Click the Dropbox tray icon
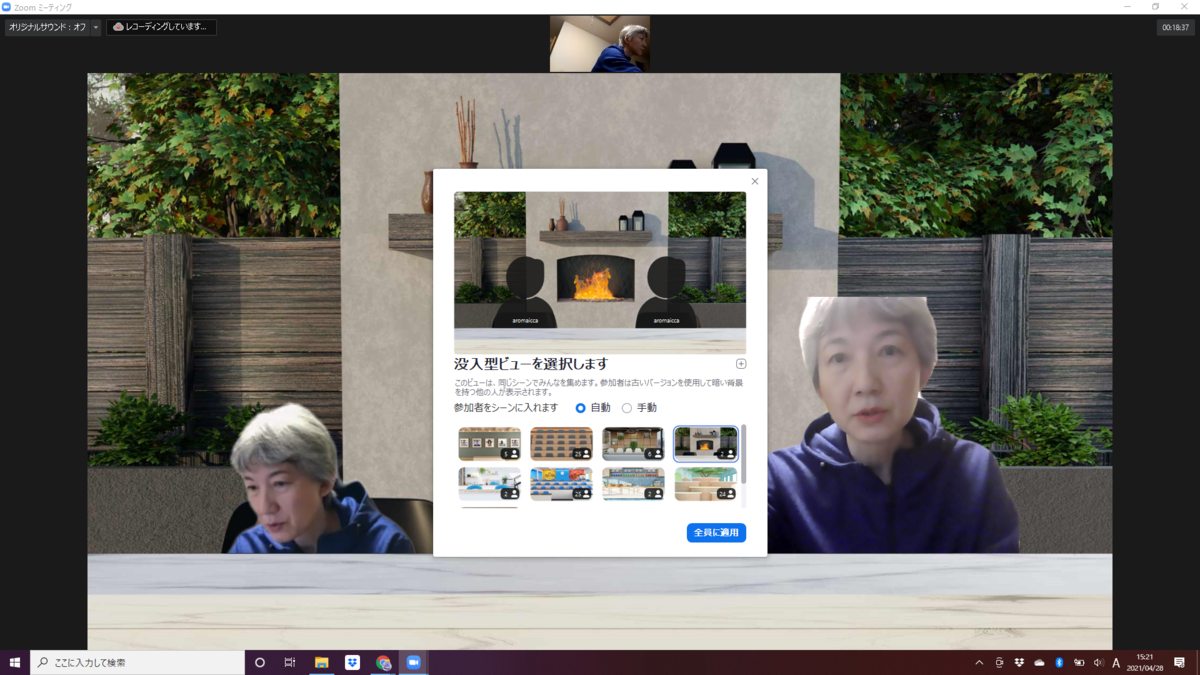This screenshot has width=1200, height=675. pyautogui.click(x=1019, y=662)
